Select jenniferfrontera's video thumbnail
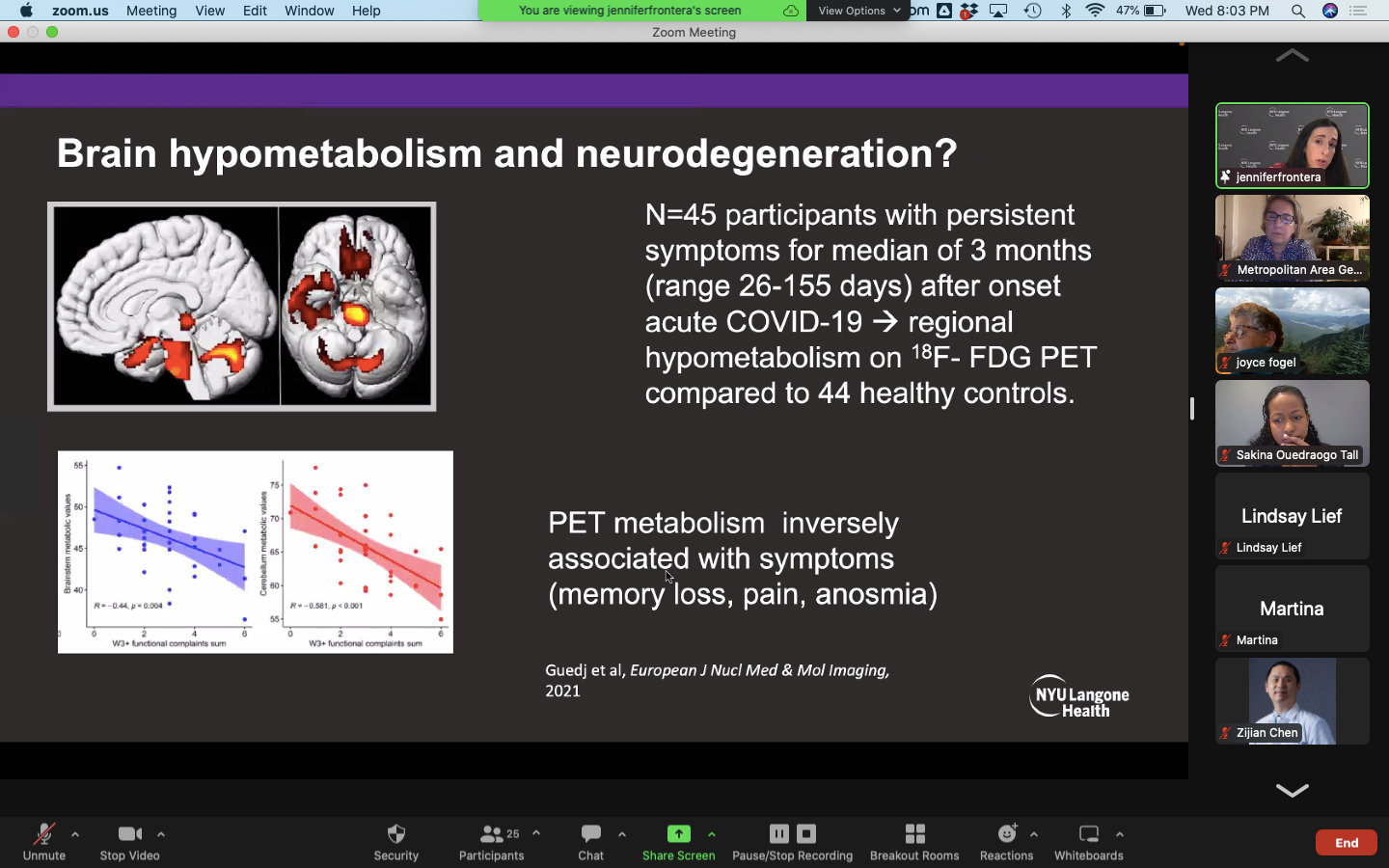The height and width of the screenshot is (868, 1389). click(1292, 146)
